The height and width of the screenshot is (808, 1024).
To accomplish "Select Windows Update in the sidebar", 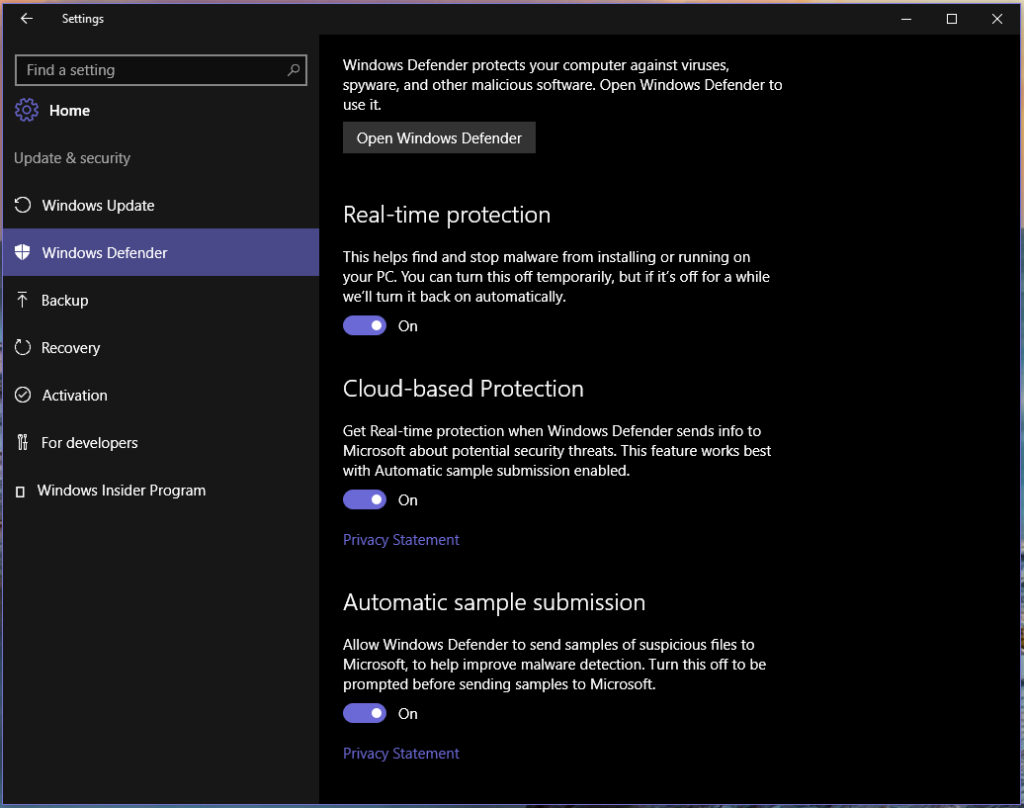I will pyautogui.click(x=98, y=206).
